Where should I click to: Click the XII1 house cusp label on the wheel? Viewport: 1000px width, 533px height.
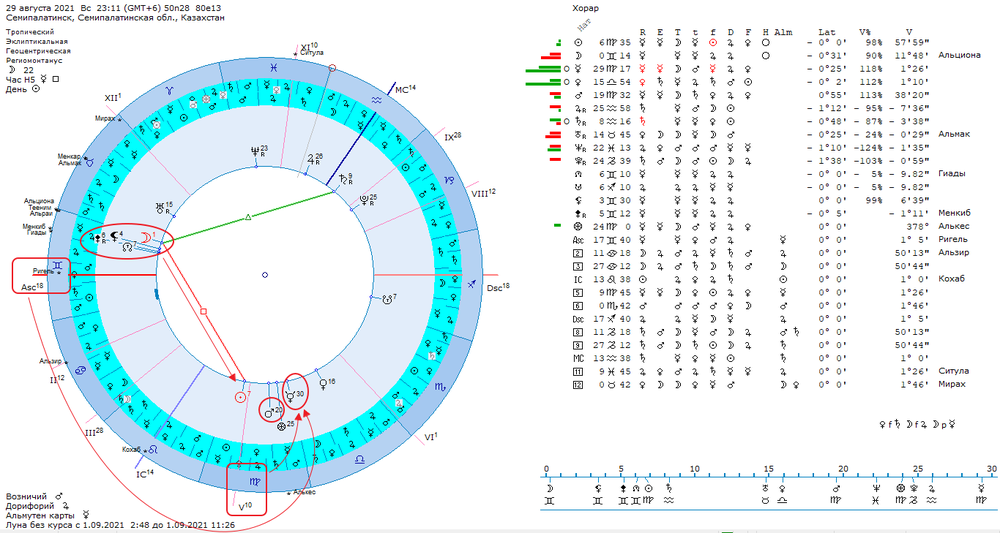pyautogui.click(x=113, y=98)
